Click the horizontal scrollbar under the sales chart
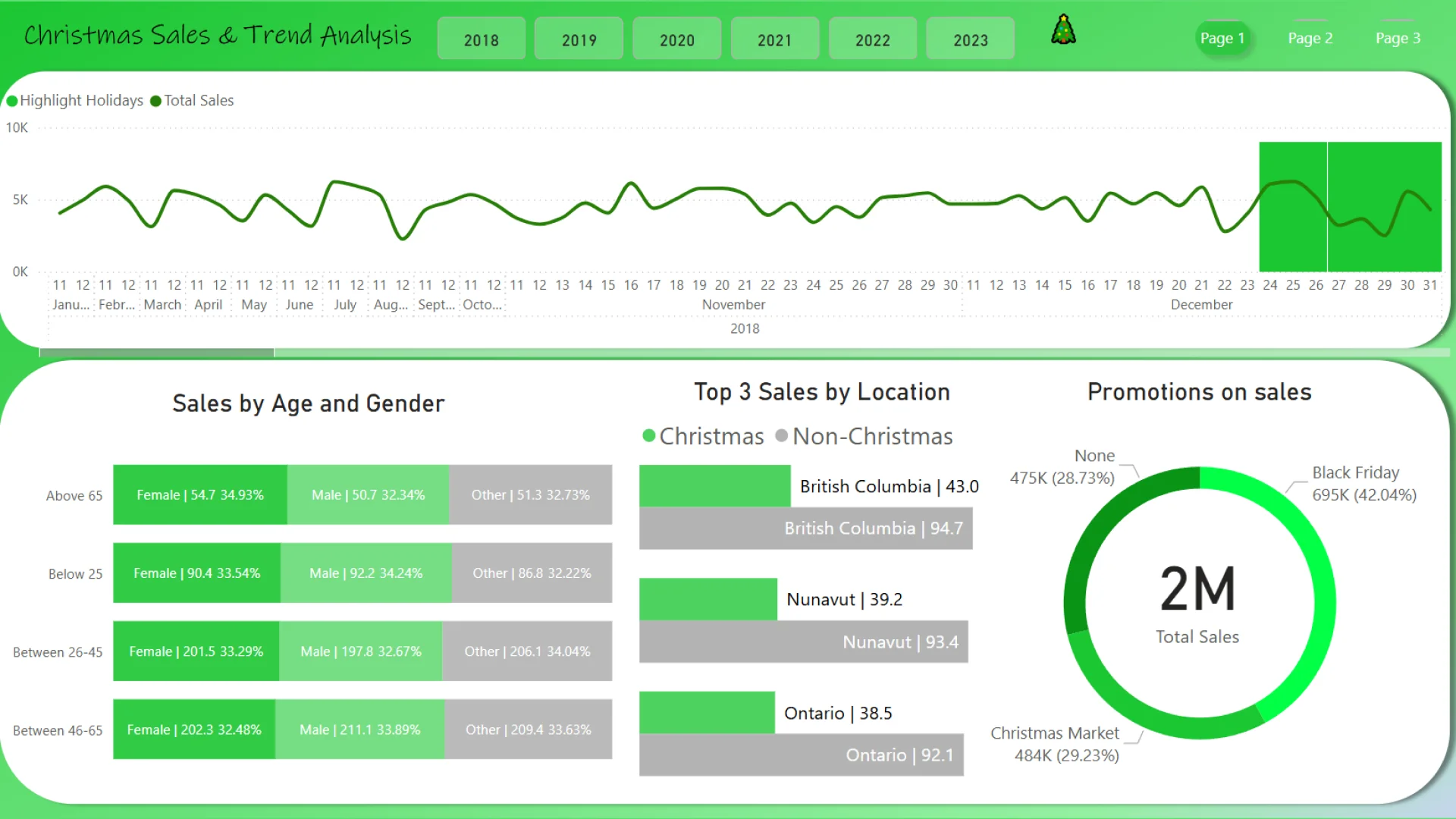The height and width of the screenshot is (819, 1456). coord(156,353)
